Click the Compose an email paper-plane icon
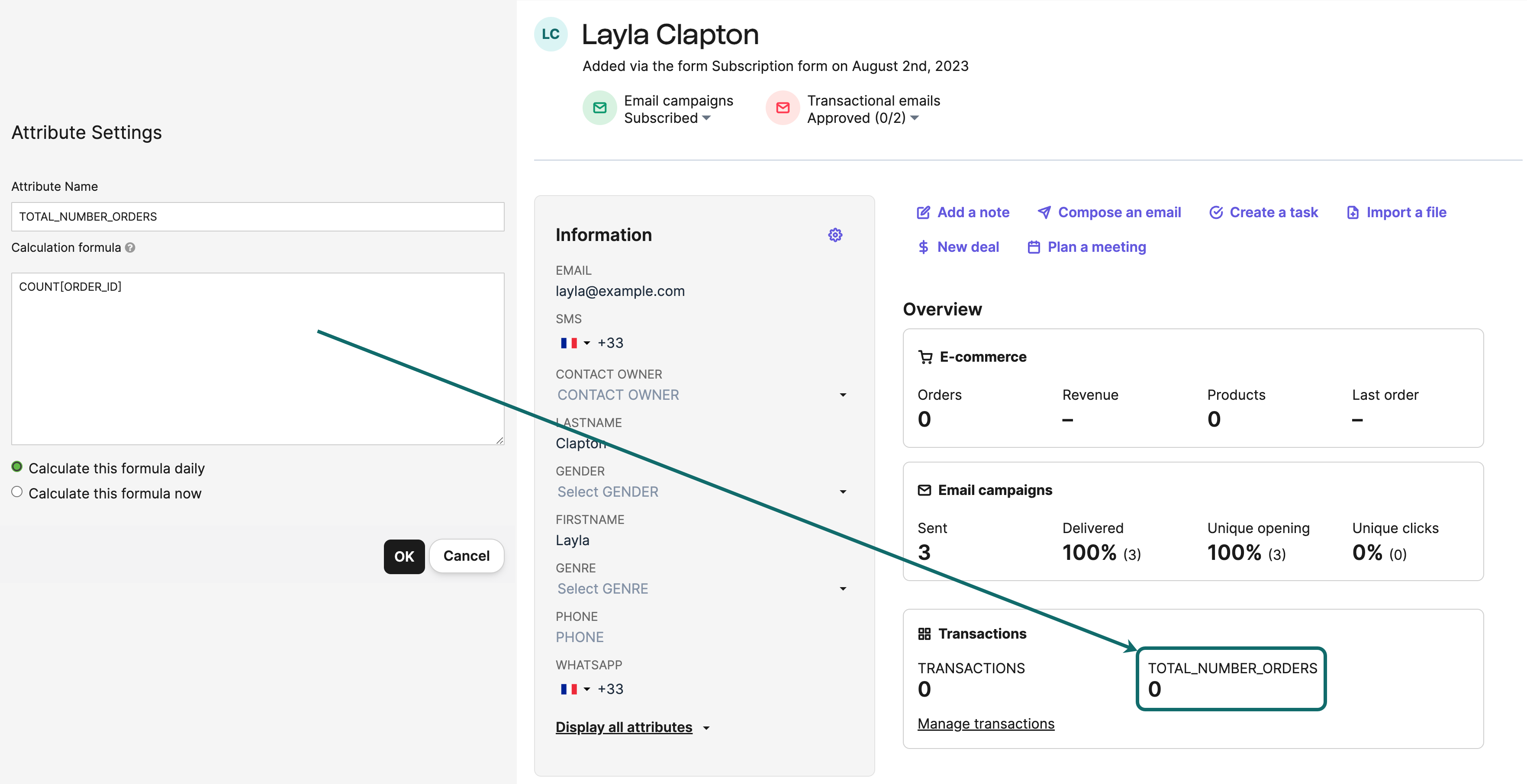This screenshot has width=1527, height=784. [1044, 213]
